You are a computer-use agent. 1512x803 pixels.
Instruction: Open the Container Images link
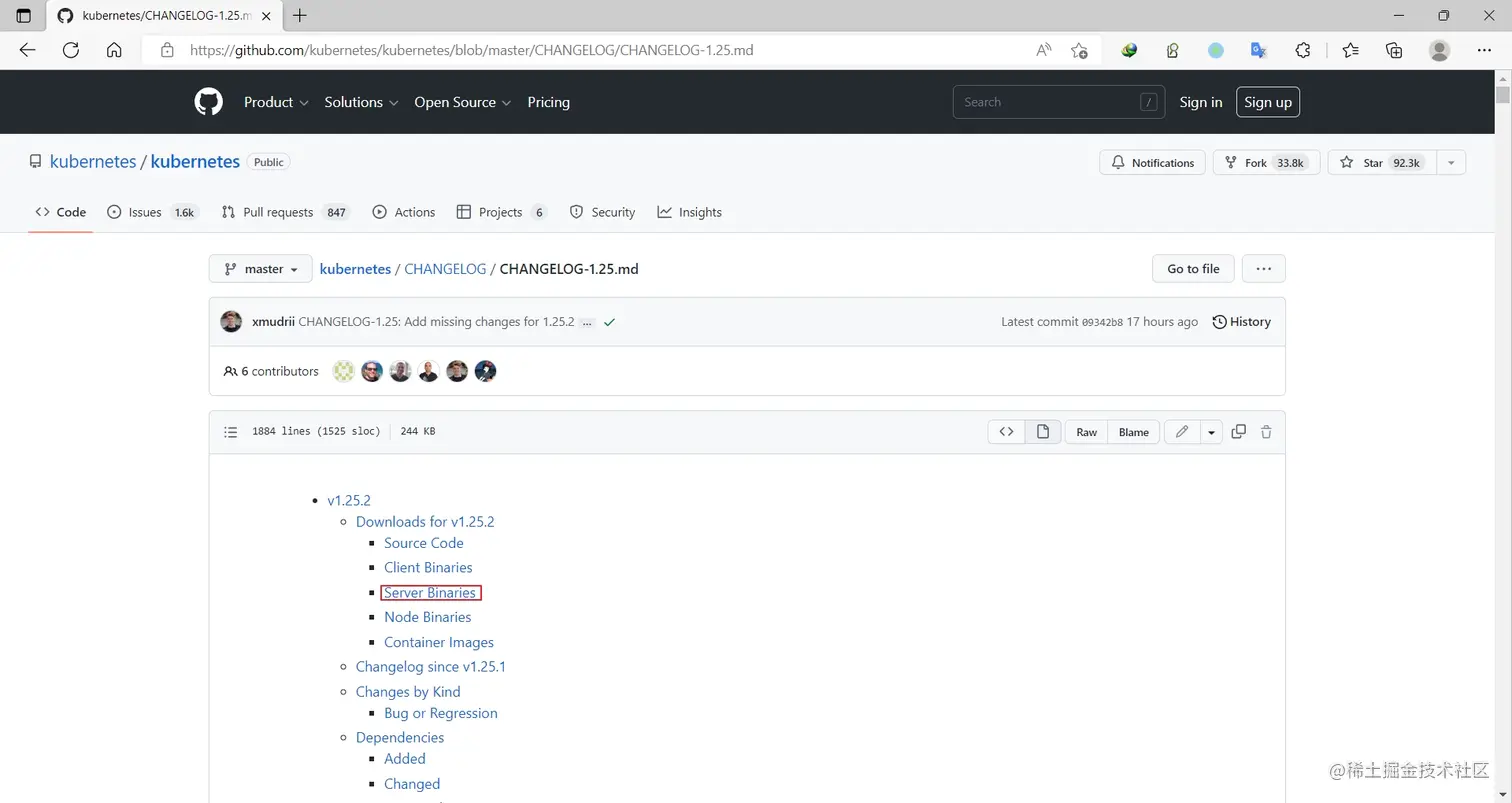pyautogui.click(x=439, y=642)
